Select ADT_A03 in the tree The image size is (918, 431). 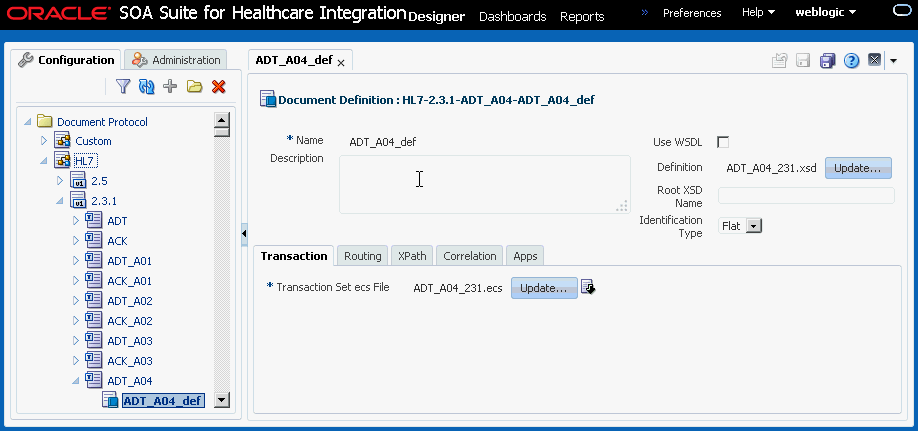point(129,341)
